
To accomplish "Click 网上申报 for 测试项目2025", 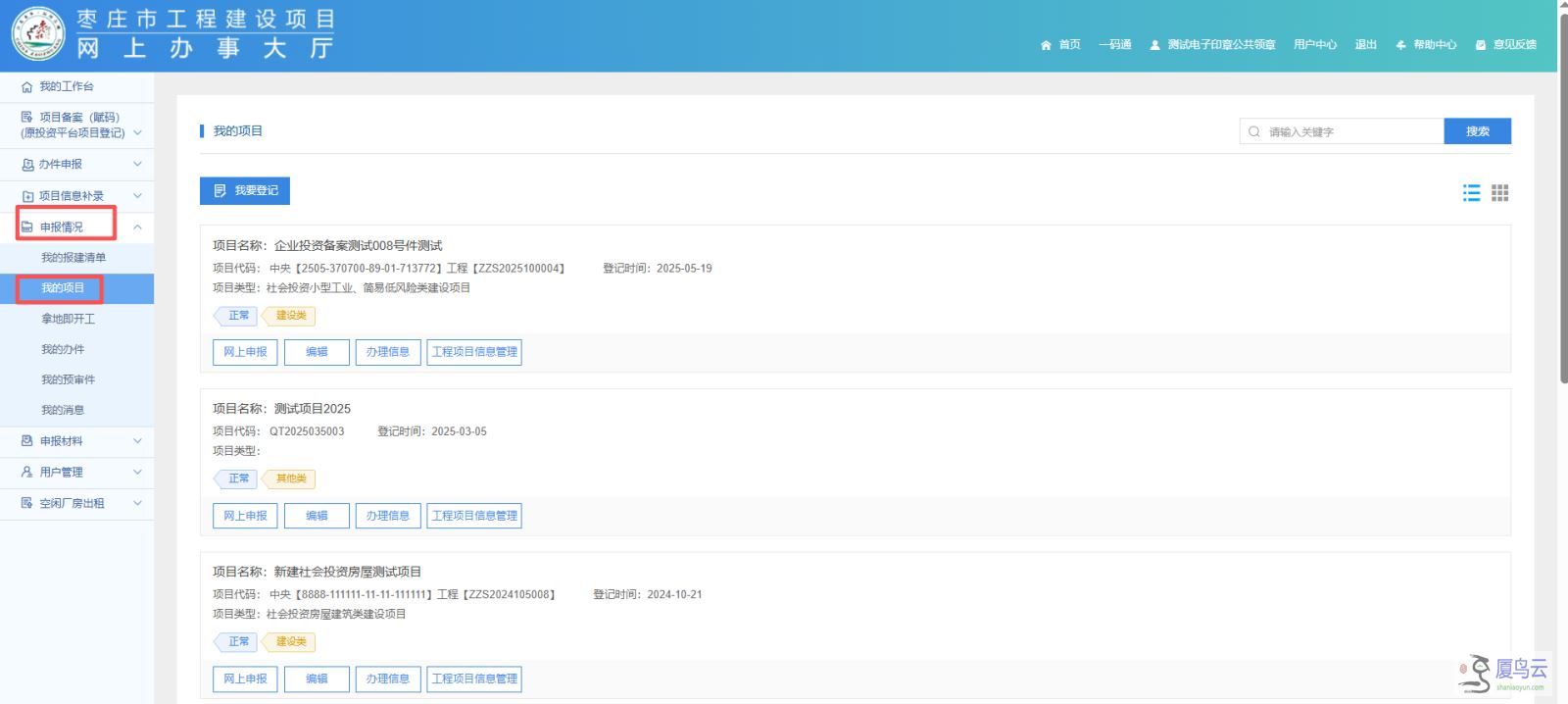I will click(245, 516).
